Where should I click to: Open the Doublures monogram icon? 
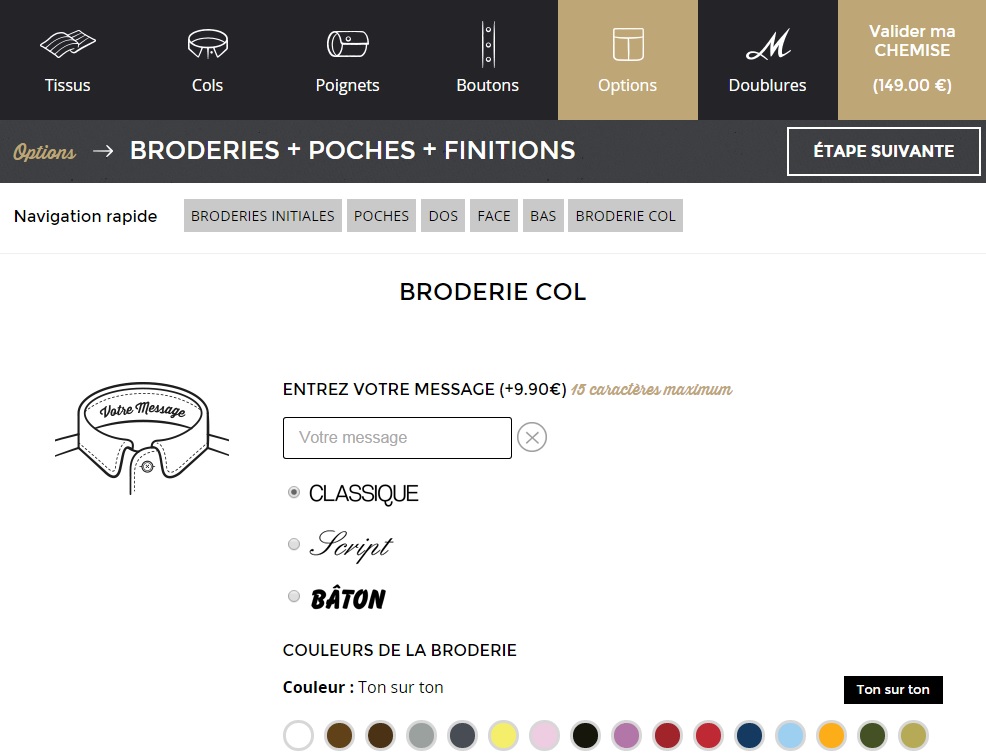click(768, 44)
